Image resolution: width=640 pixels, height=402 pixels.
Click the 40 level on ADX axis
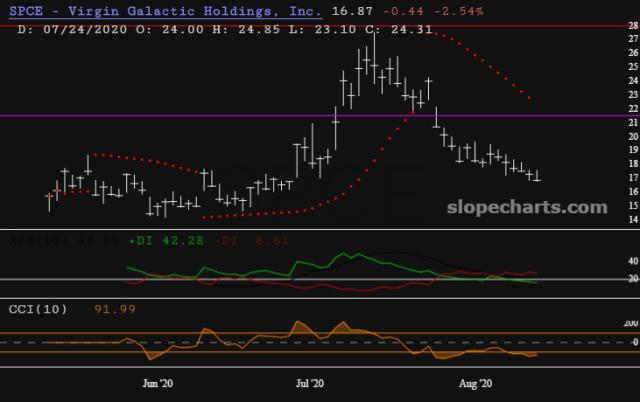(x=633, y=261)
